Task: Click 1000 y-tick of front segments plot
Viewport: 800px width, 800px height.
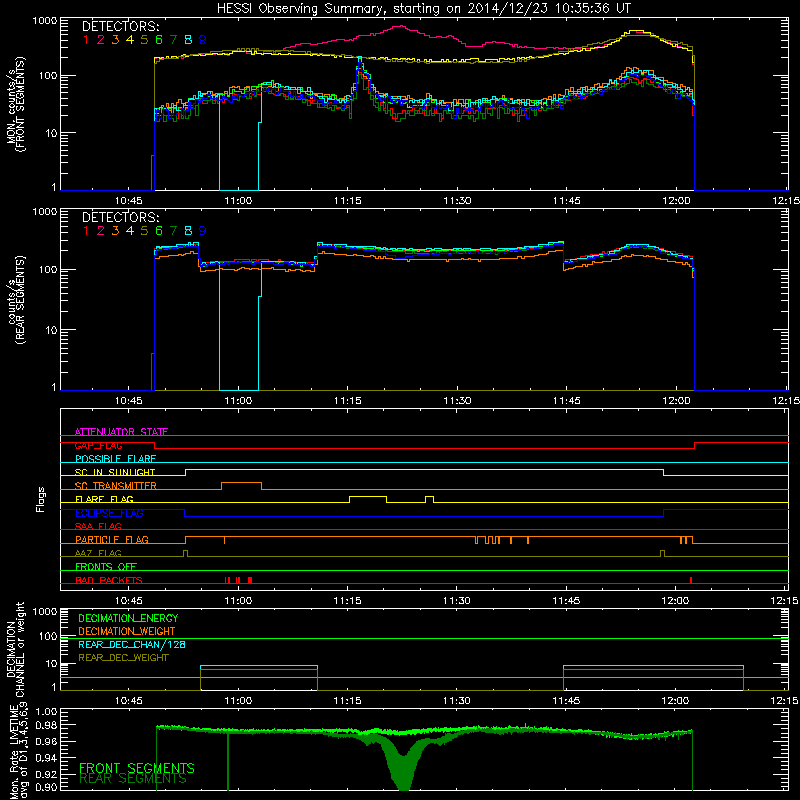Action: click(45, 21)
